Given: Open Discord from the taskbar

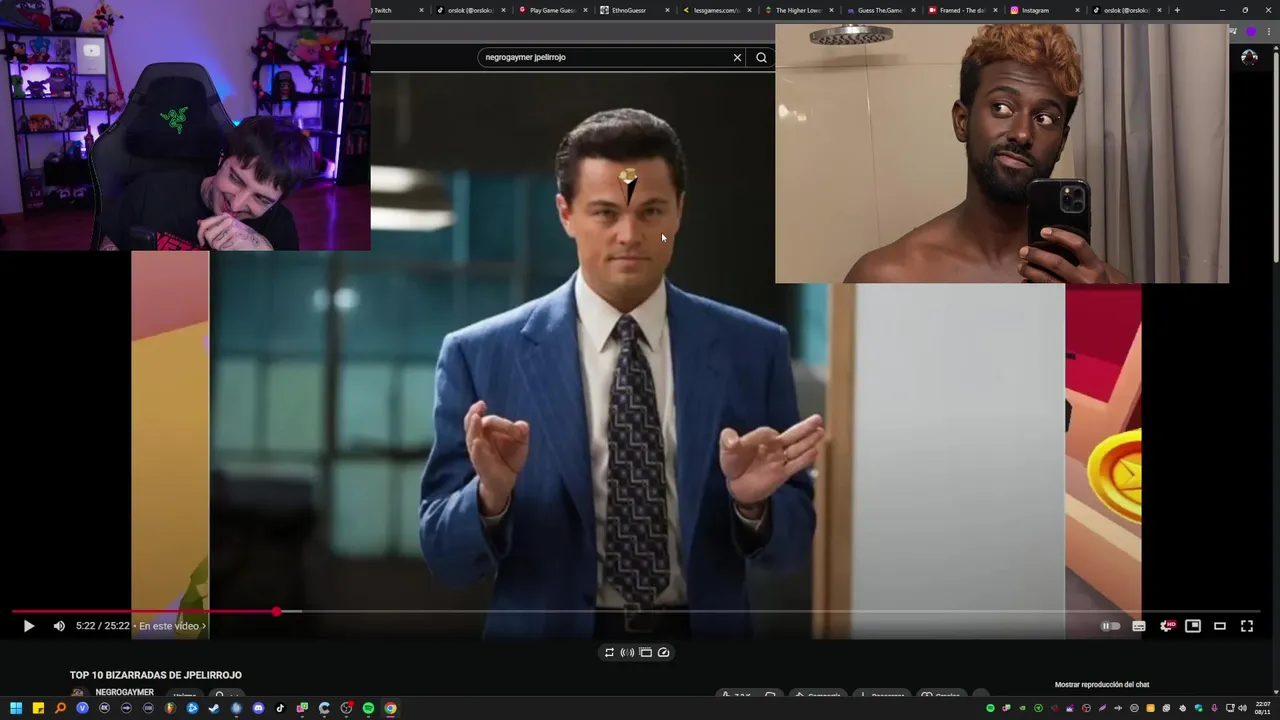Looking at the screenshot, I should (258, 708).
